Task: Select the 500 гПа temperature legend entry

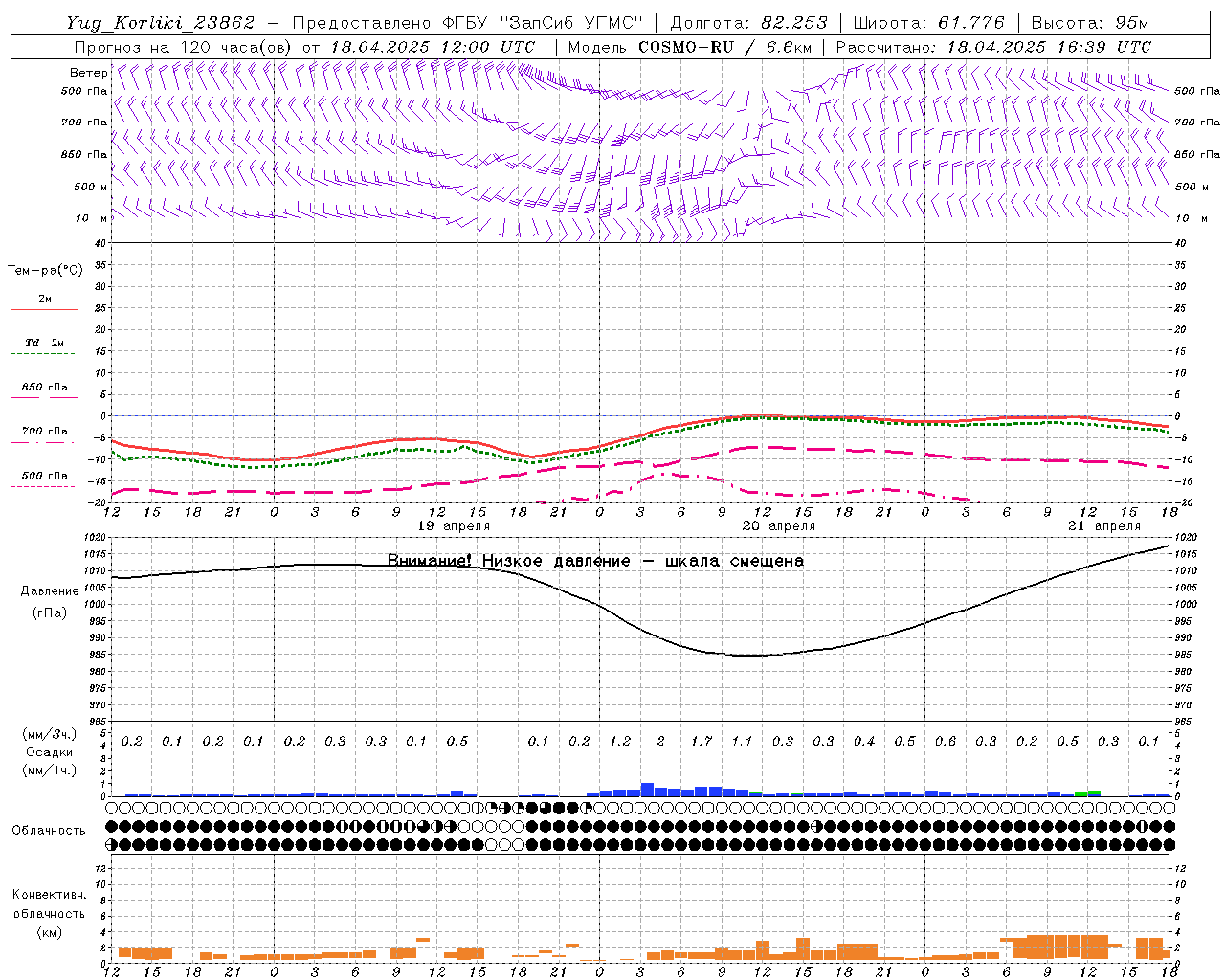Action: point(45,476)
